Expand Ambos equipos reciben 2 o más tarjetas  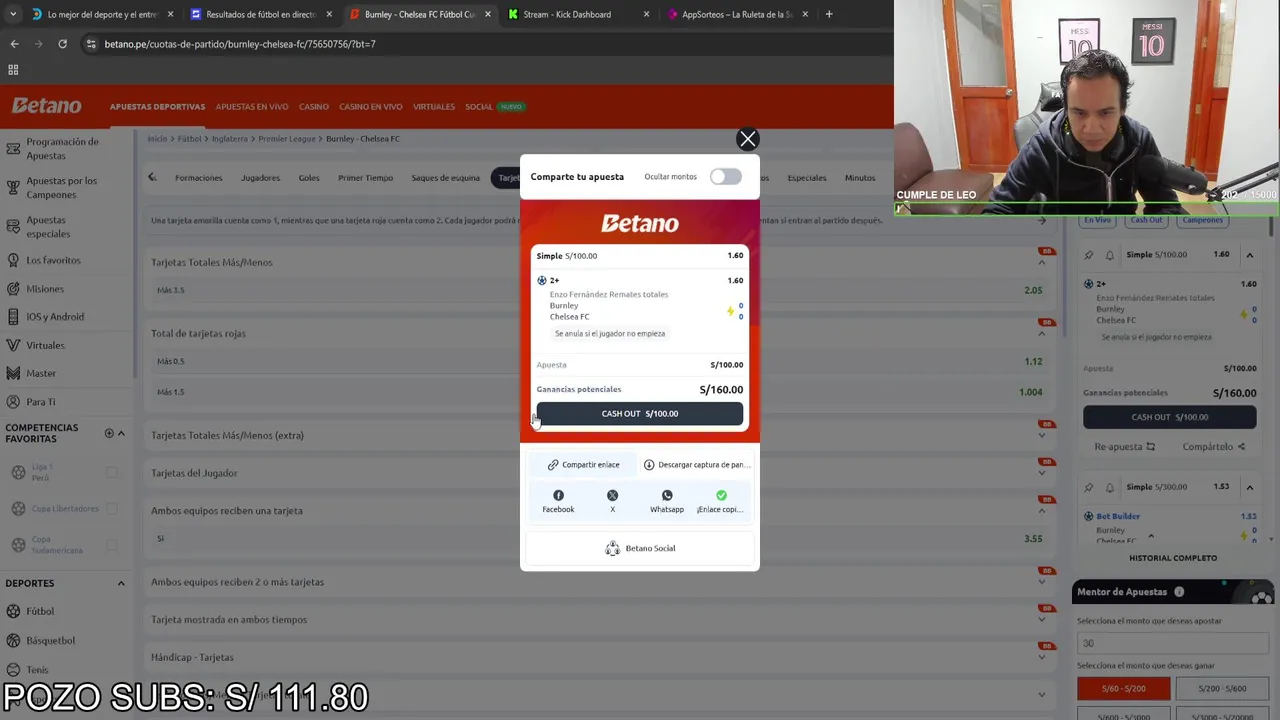1042,582
